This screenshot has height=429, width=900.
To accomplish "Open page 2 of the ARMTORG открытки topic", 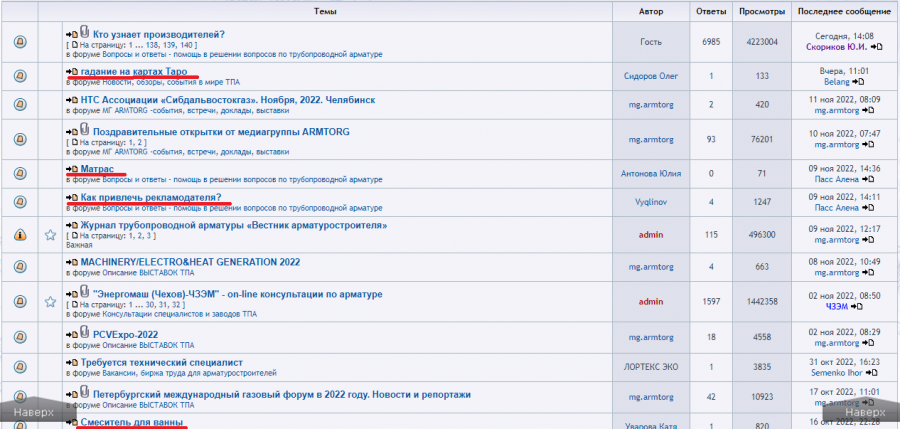I will (141, 143).
